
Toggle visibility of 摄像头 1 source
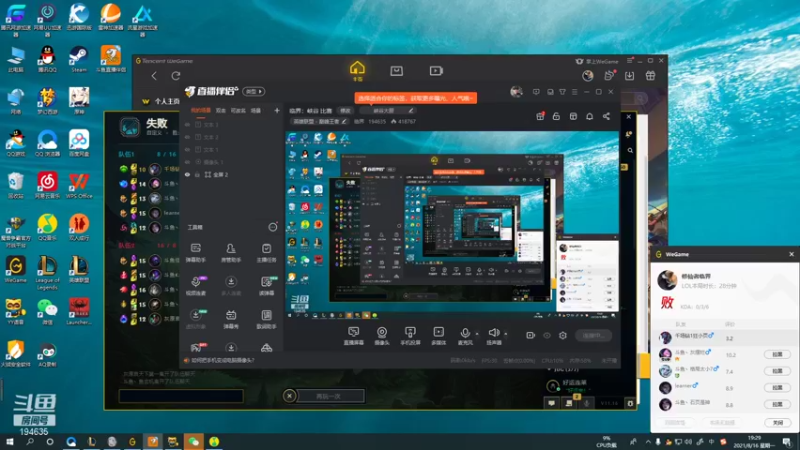187,162
